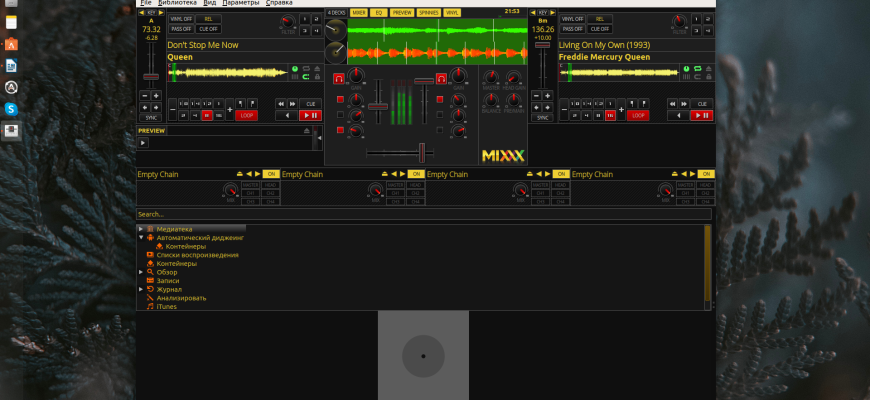Open the Параметры menu
Viewport: 870px width, 400px height.
click(240, 3)
